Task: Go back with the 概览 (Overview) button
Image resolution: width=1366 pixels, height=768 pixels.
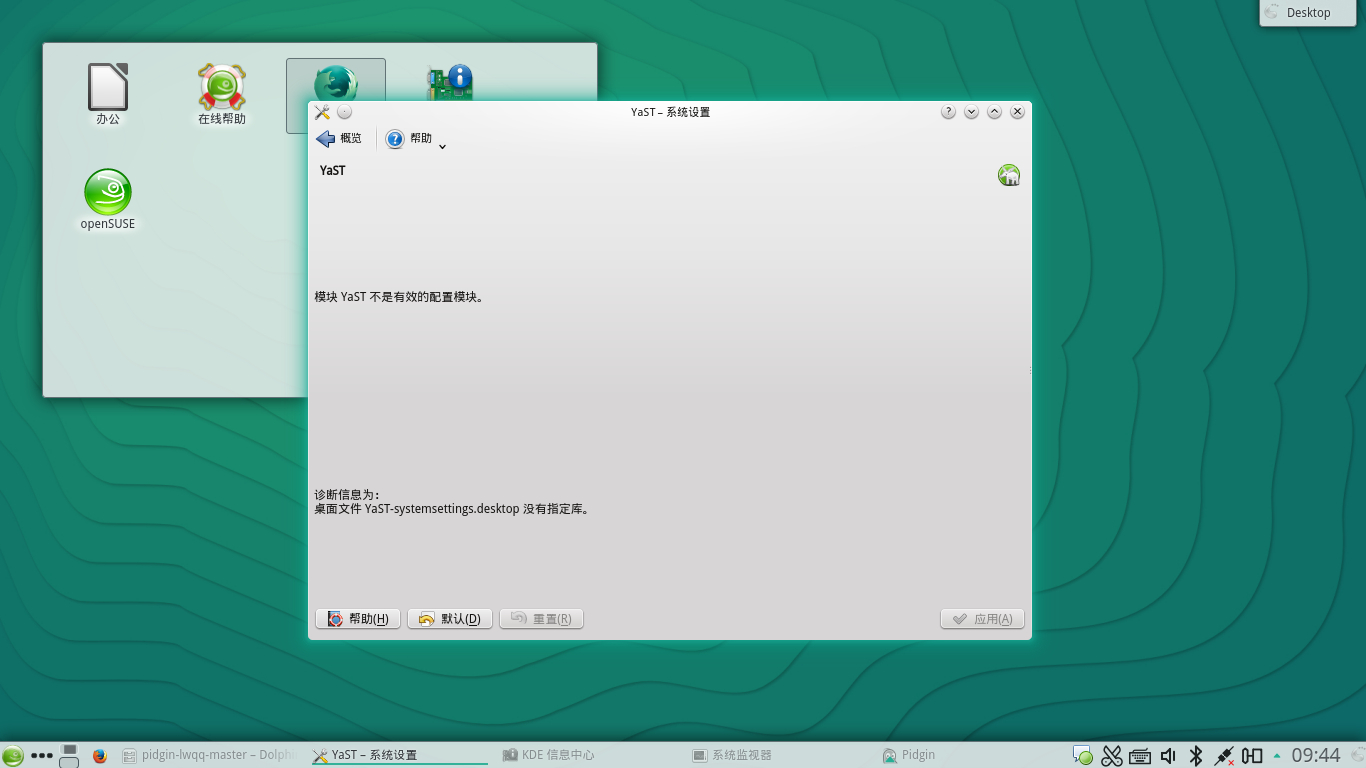Action: click(x=339, y=139)
